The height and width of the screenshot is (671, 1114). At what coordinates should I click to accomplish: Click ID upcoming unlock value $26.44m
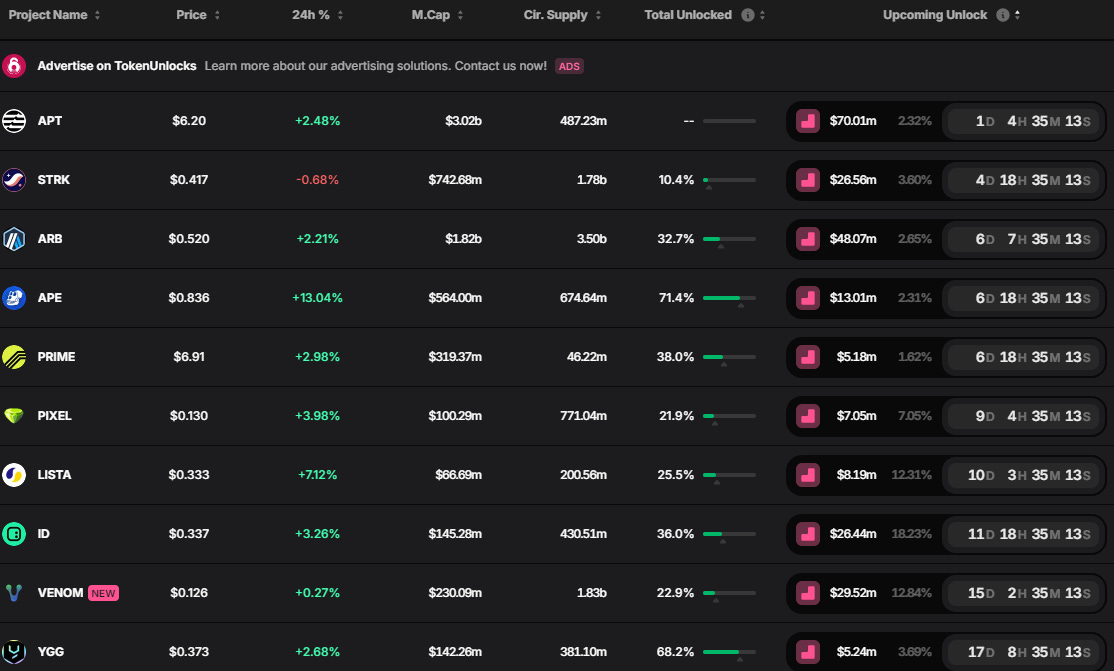(x=853, y=534)
